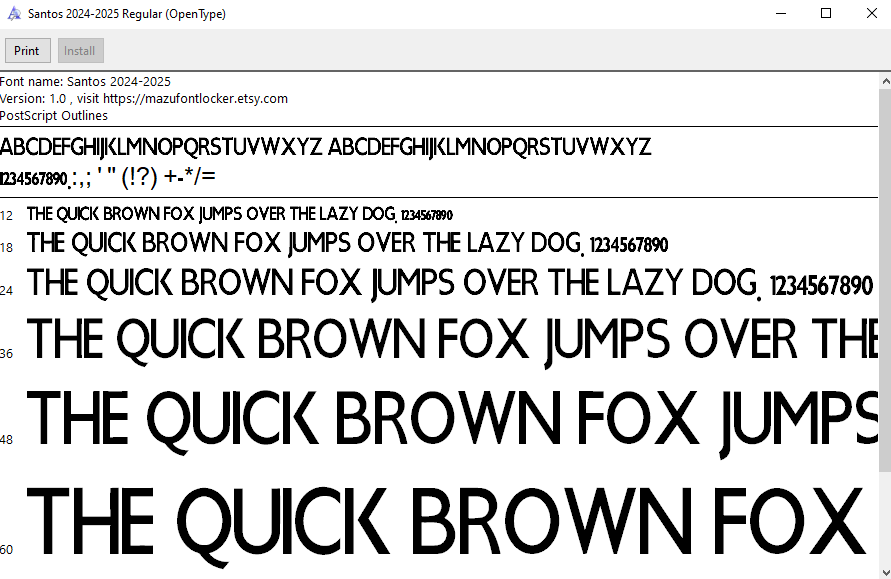This screenshot has height=579, width=891.
Task: Click the vertical scrollbar up arrow
Action: 885,79
